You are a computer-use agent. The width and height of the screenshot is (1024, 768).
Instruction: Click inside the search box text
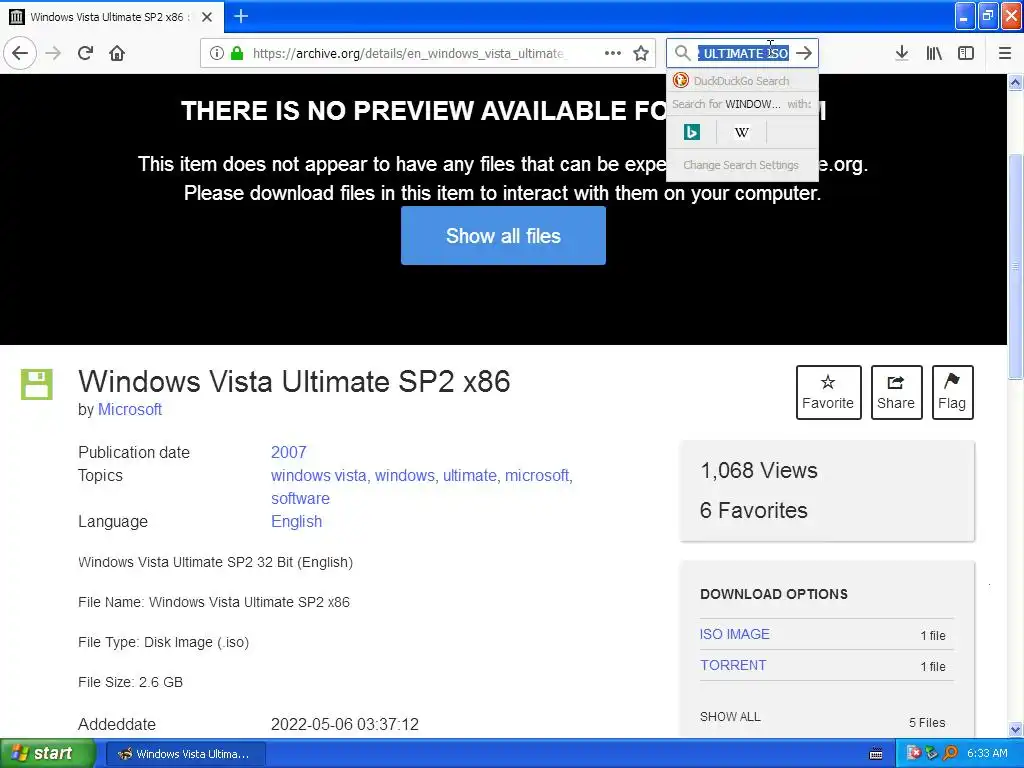[x=743, y=53]
